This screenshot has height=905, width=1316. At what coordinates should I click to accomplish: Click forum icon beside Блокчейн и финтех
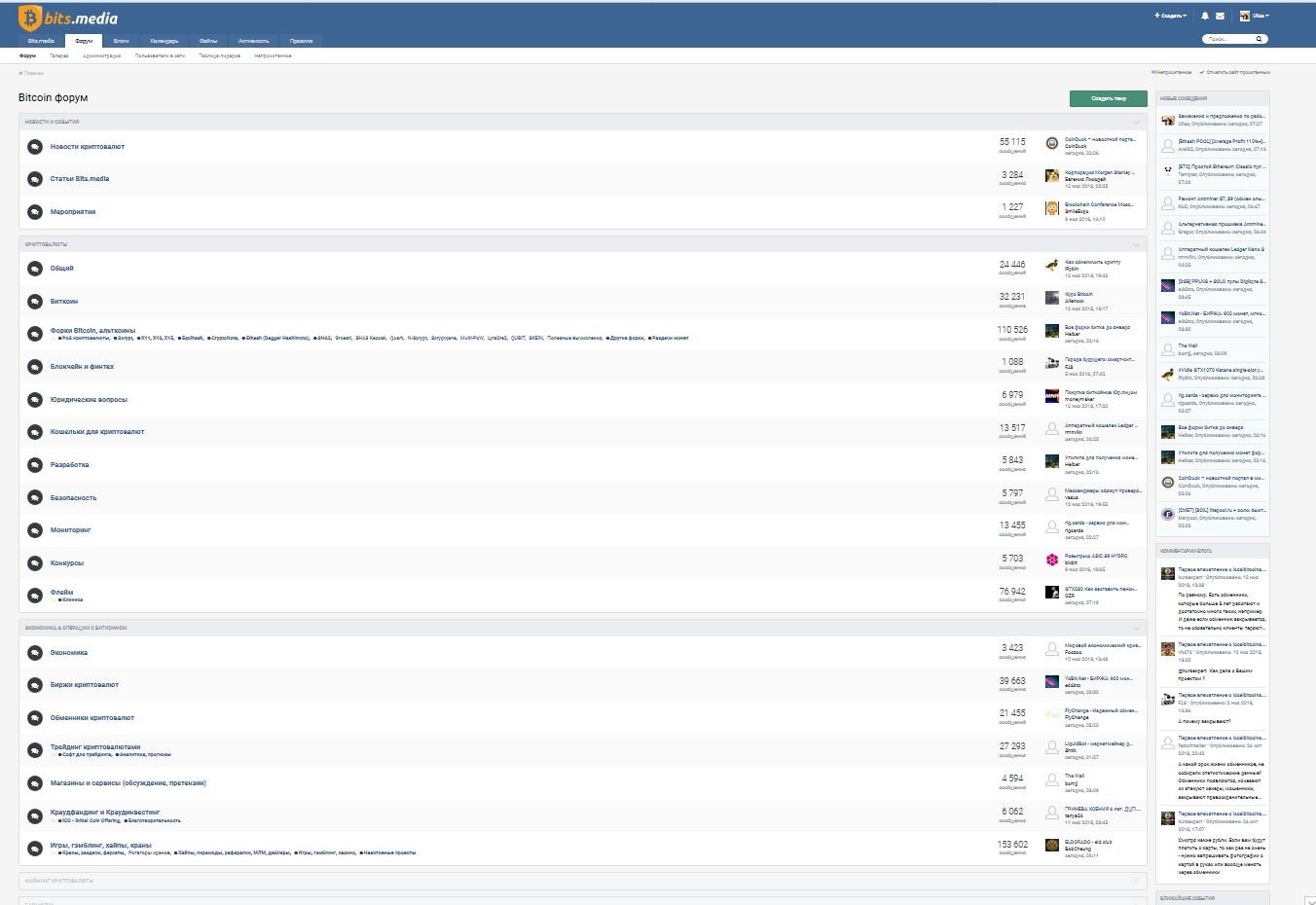35,367
